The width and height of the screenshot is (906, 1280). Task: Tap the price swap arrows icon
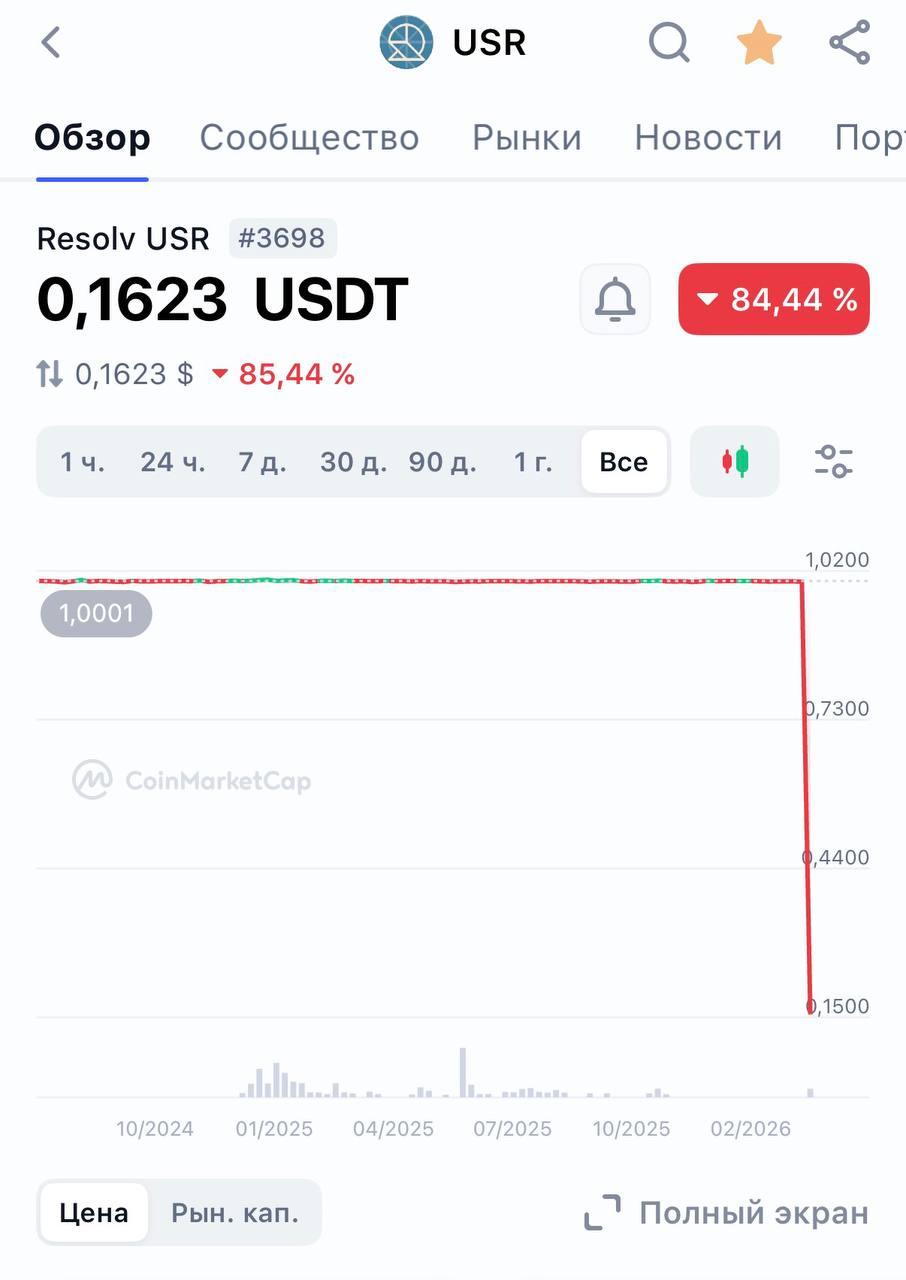pos(50,374)
